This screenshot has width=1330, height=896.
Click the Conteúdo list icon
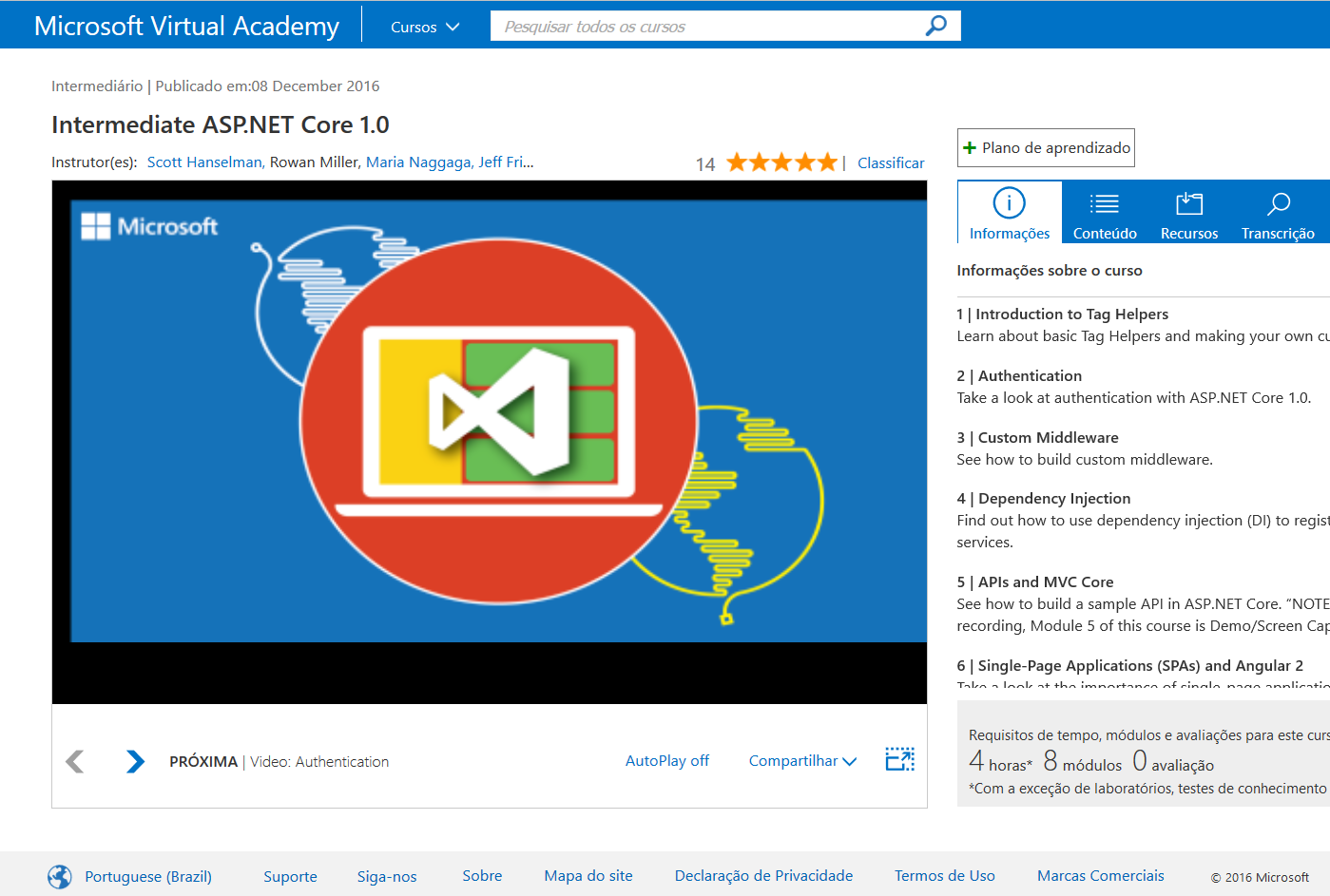pyautogui.click(x=1104, y=203)
